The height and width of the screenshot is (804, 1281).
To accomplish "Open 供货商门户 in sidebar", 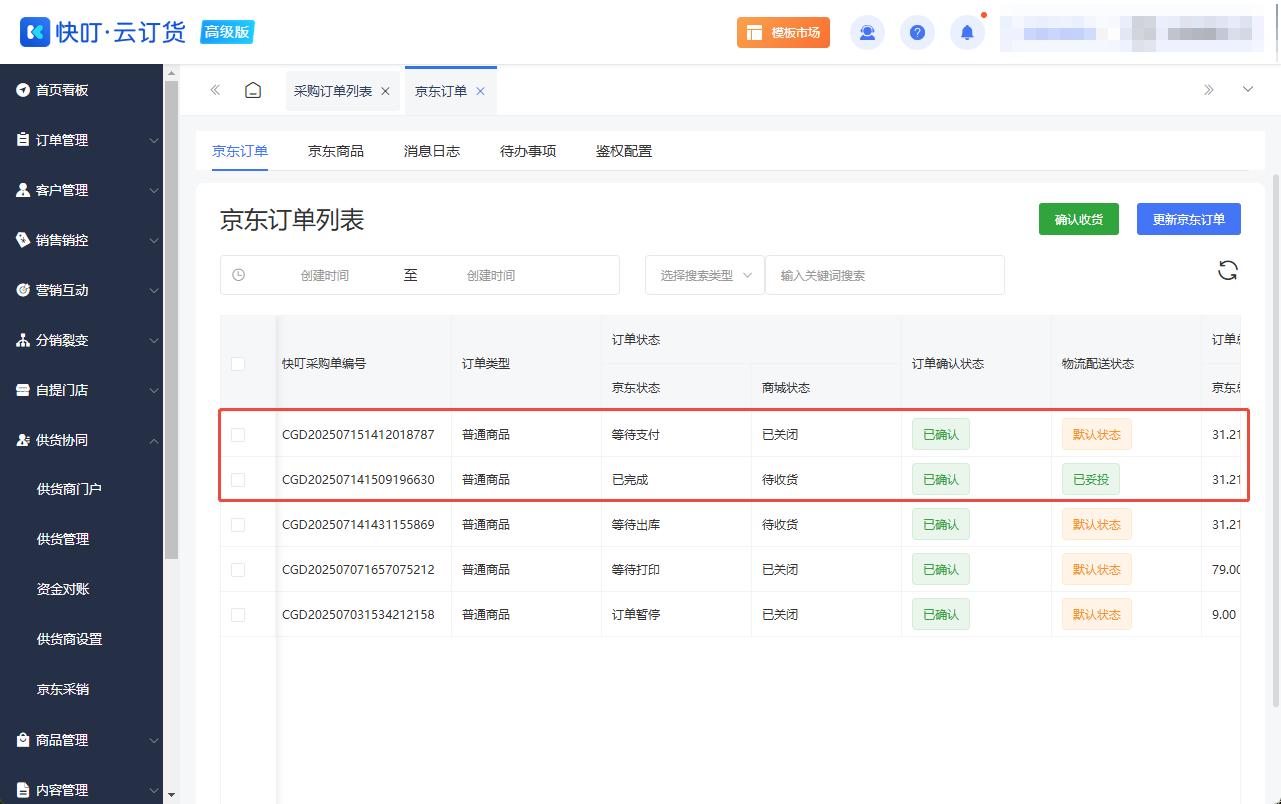I will (x=69, y=489).
